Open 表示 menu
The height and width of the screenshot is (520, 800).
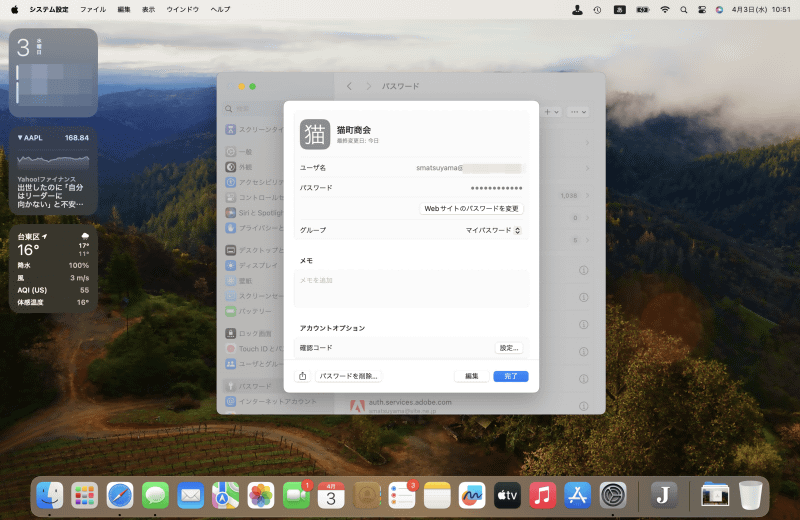(148, 9)
